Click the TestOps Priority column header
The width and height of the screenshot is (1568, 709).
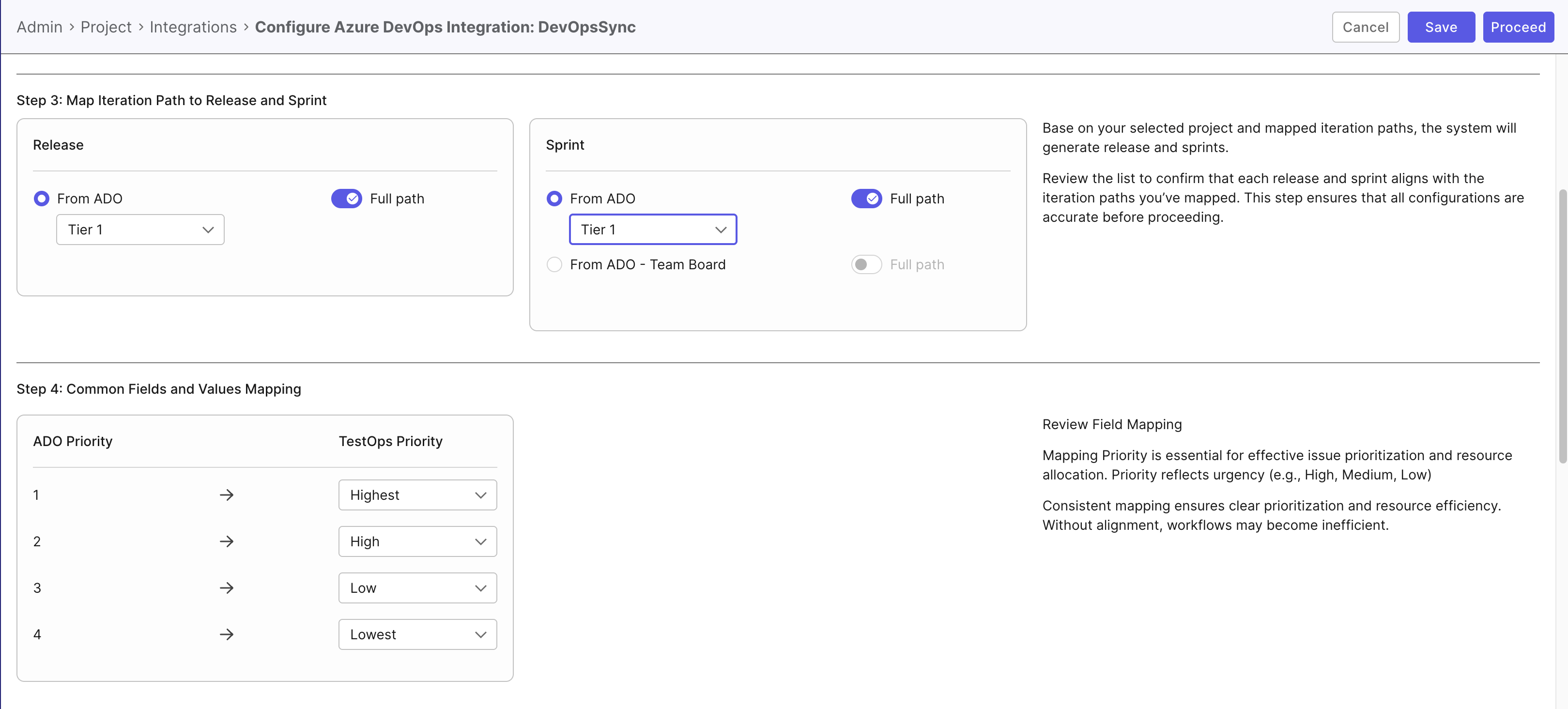(x=390, y=442)
